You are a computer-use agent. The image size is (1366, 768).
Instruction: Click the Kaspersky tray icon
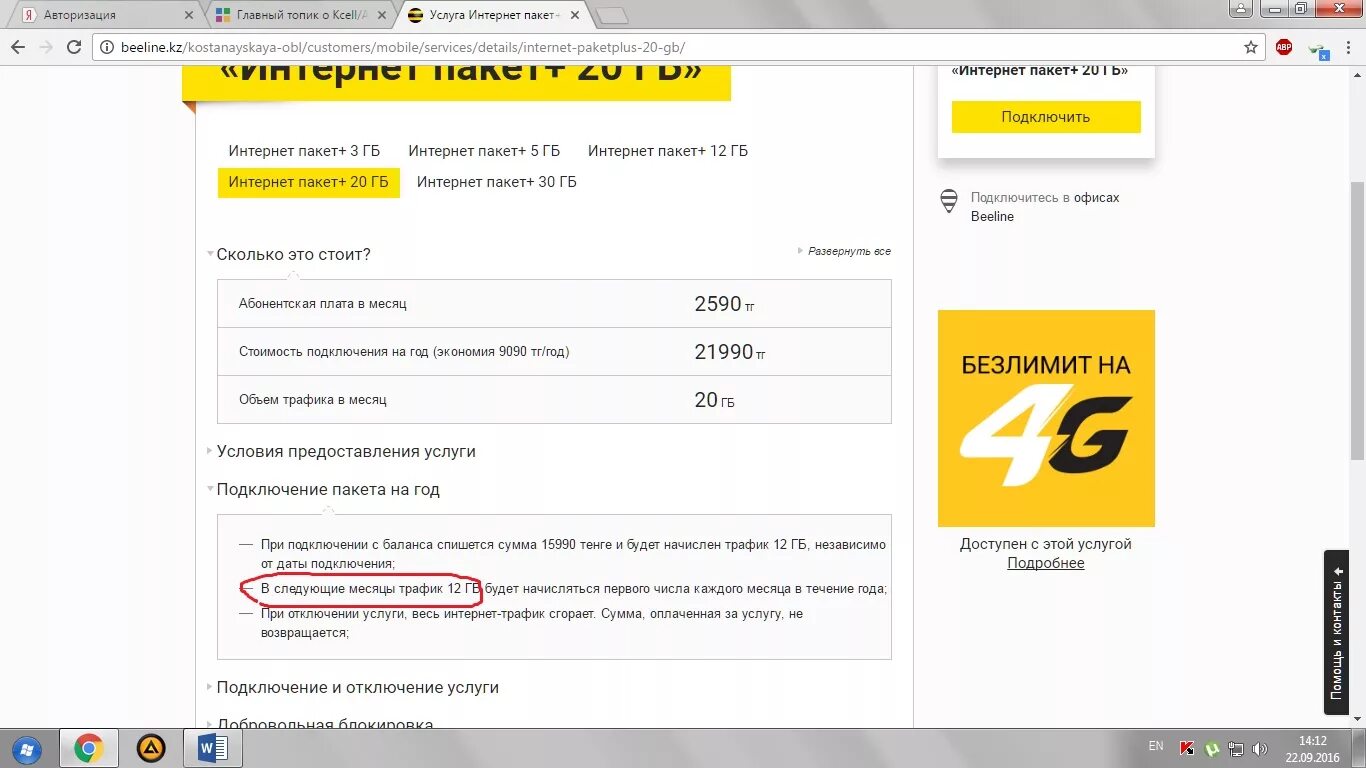pyautogui.click(x=1187, y=748)
